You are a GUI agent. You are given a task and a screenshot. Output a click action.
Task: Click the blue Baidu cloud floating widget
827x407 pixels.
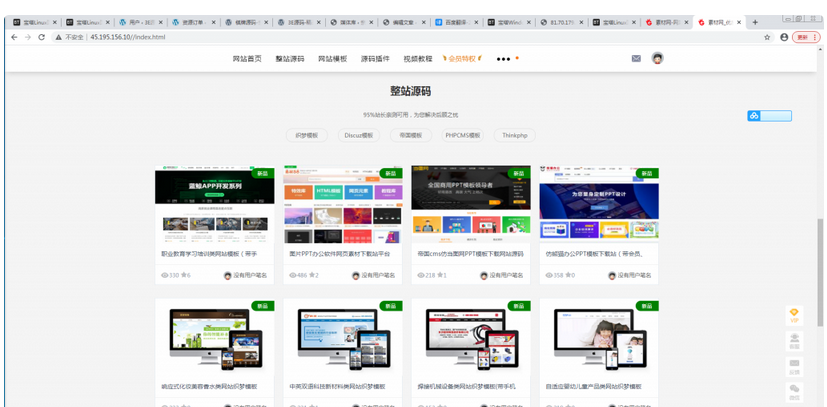[x=770, y=115]
